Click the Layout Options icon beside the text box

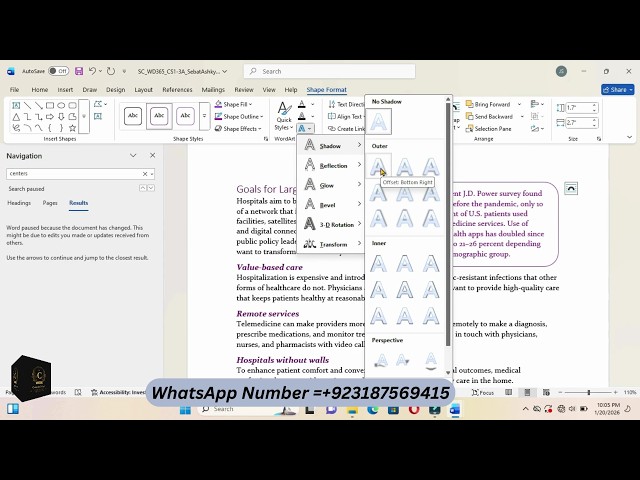click(x=571, y=189)
